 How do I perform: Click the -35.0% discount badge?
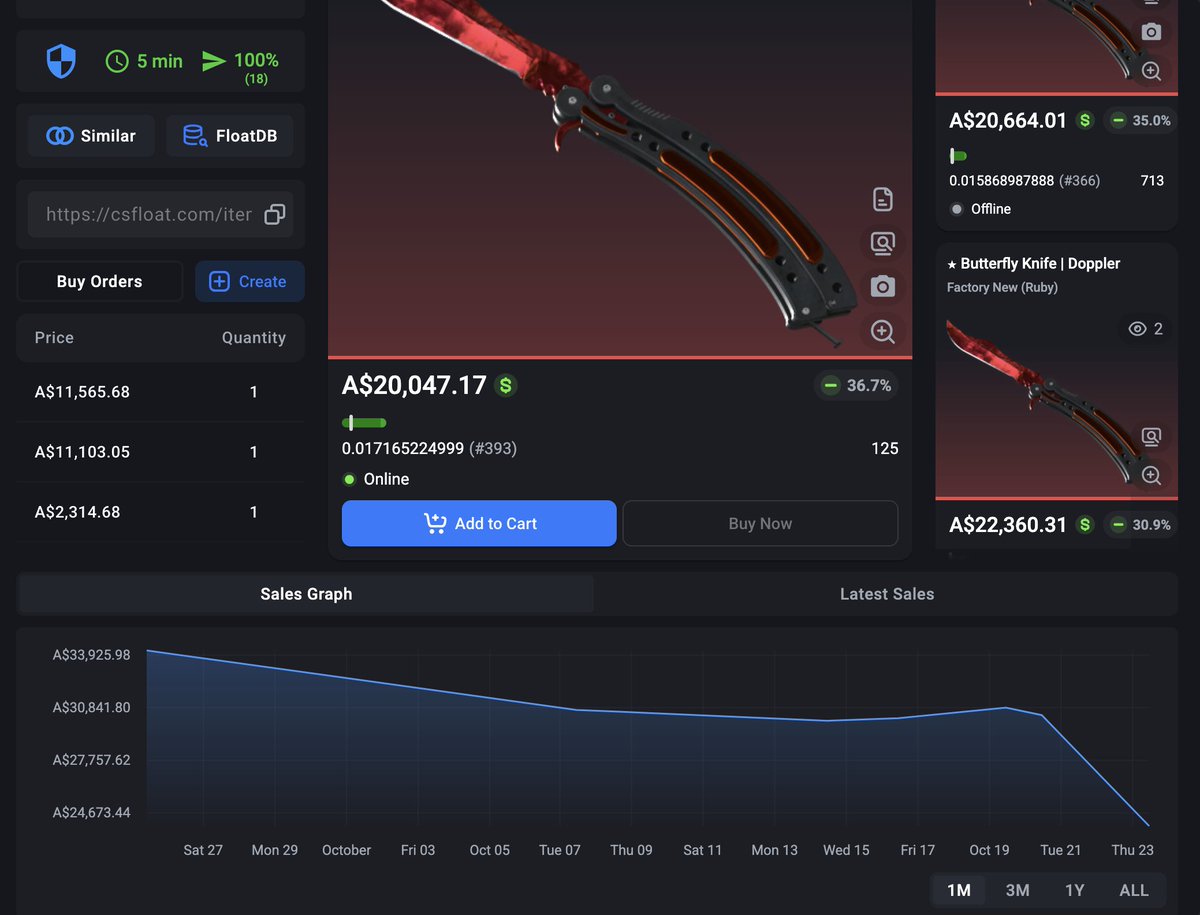(x=1138, y=120)
